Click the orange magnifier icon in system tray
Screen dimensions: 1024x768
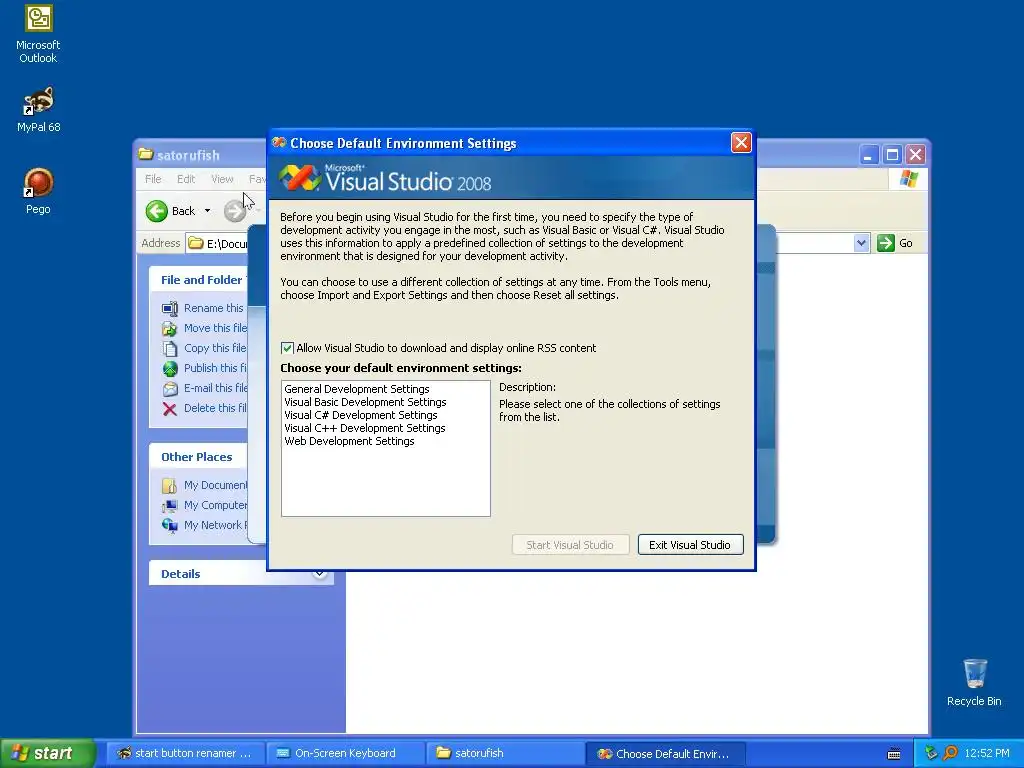point(950,753)
